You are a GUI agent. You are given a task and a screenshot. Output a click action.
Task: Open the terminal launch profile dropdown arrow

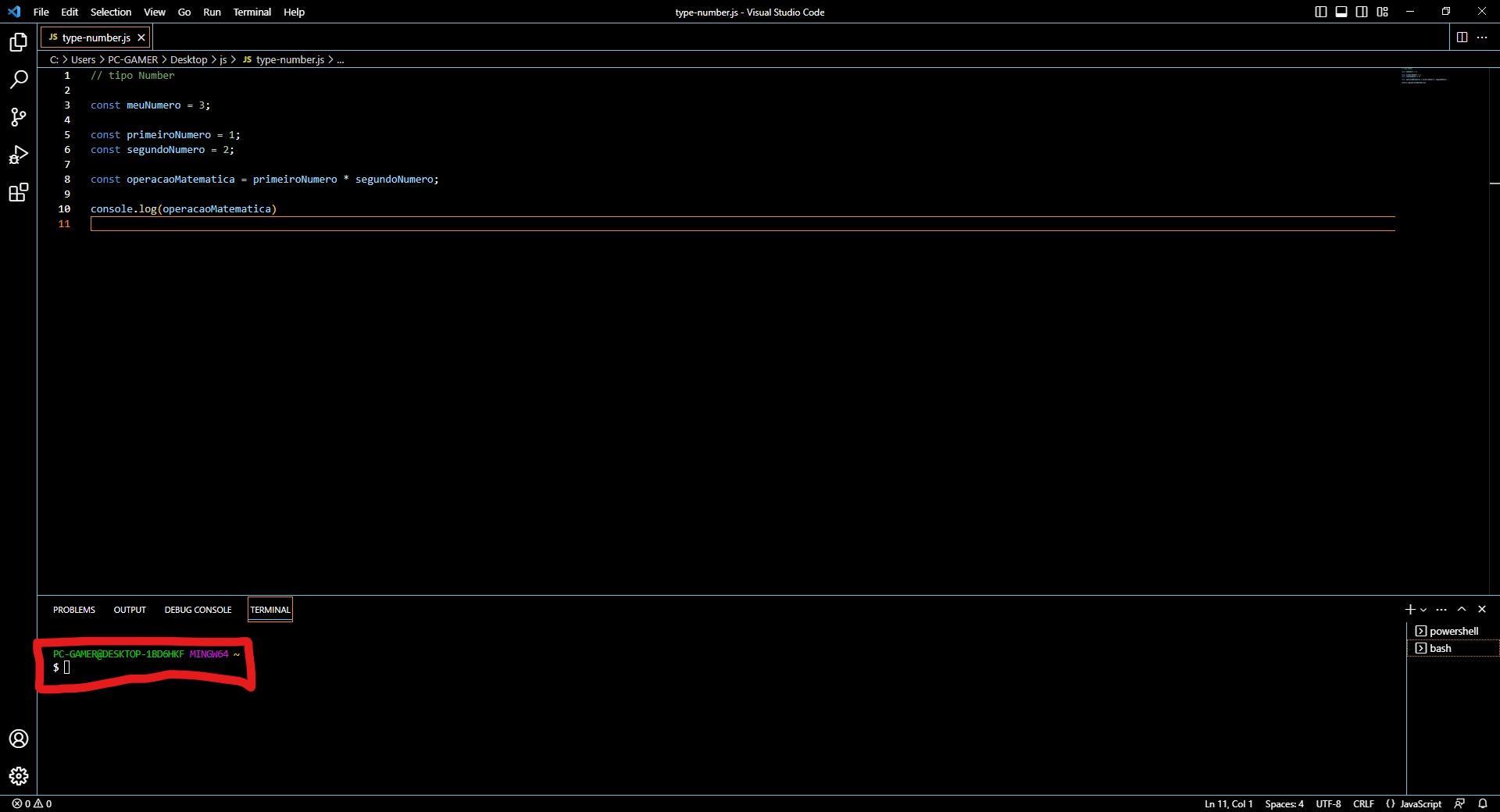pyautogui.click(x=1423, y=610)
